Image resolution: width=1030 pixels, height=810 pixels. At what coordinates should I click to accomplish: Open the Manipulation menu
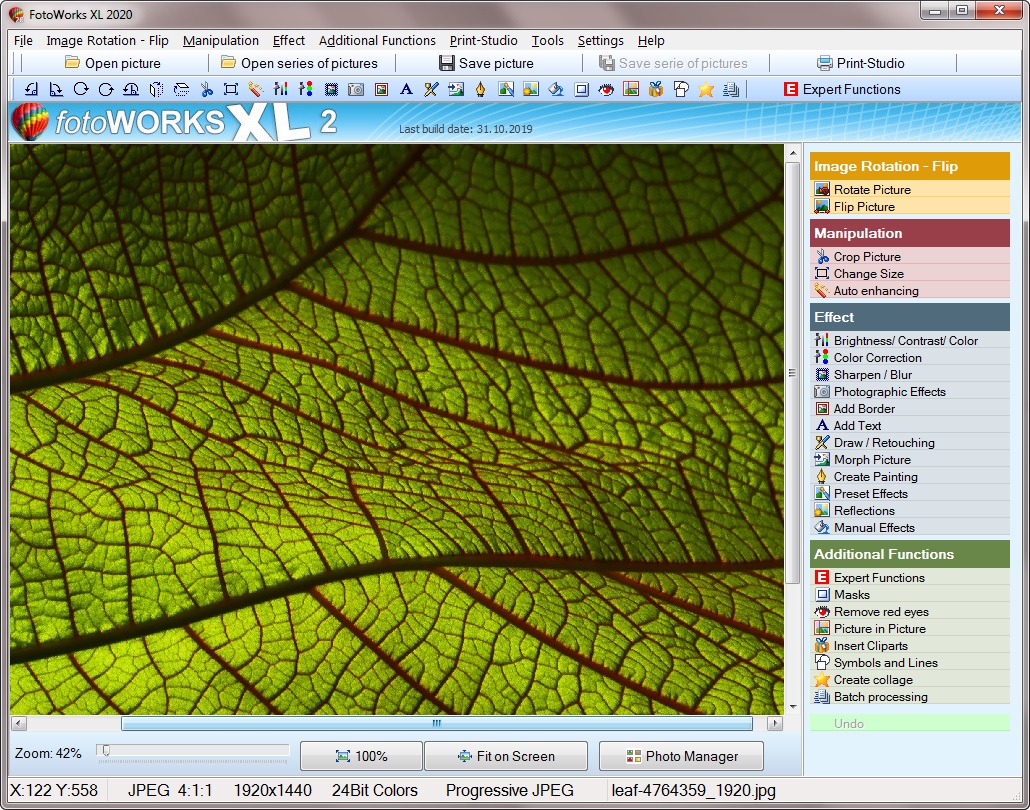click(x=220, y=41)
